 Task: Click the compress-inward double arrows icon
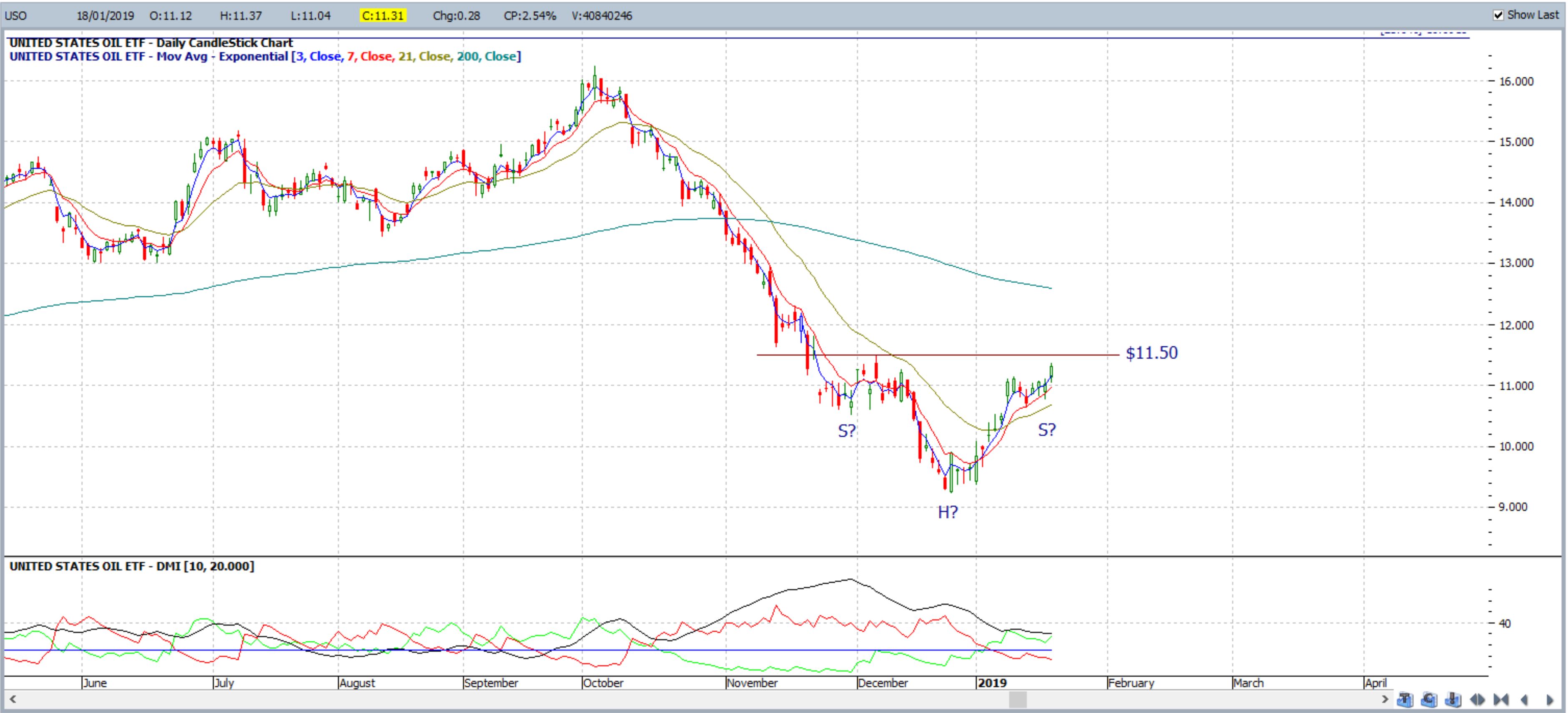(x=1501, y=700)
